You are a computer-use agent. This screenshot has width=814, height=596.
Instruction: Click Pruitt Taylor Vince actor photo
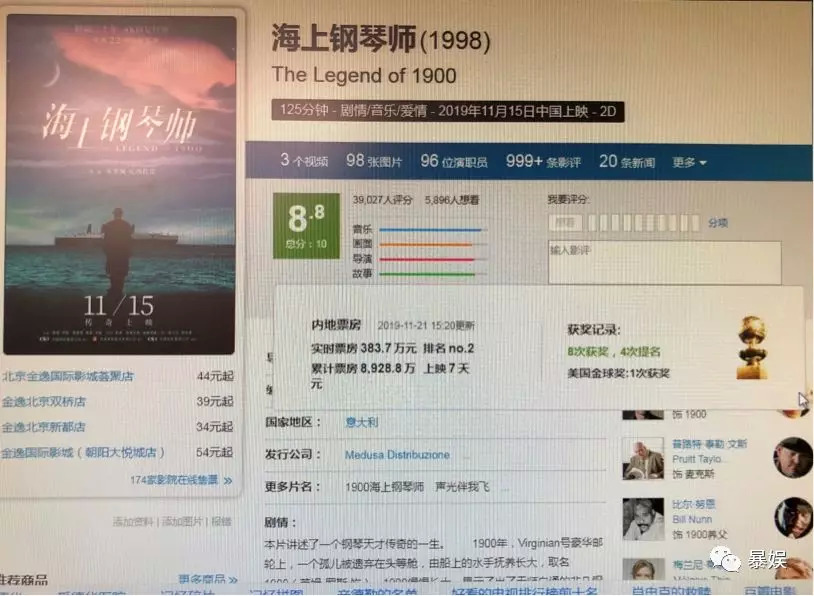(643, 458)
